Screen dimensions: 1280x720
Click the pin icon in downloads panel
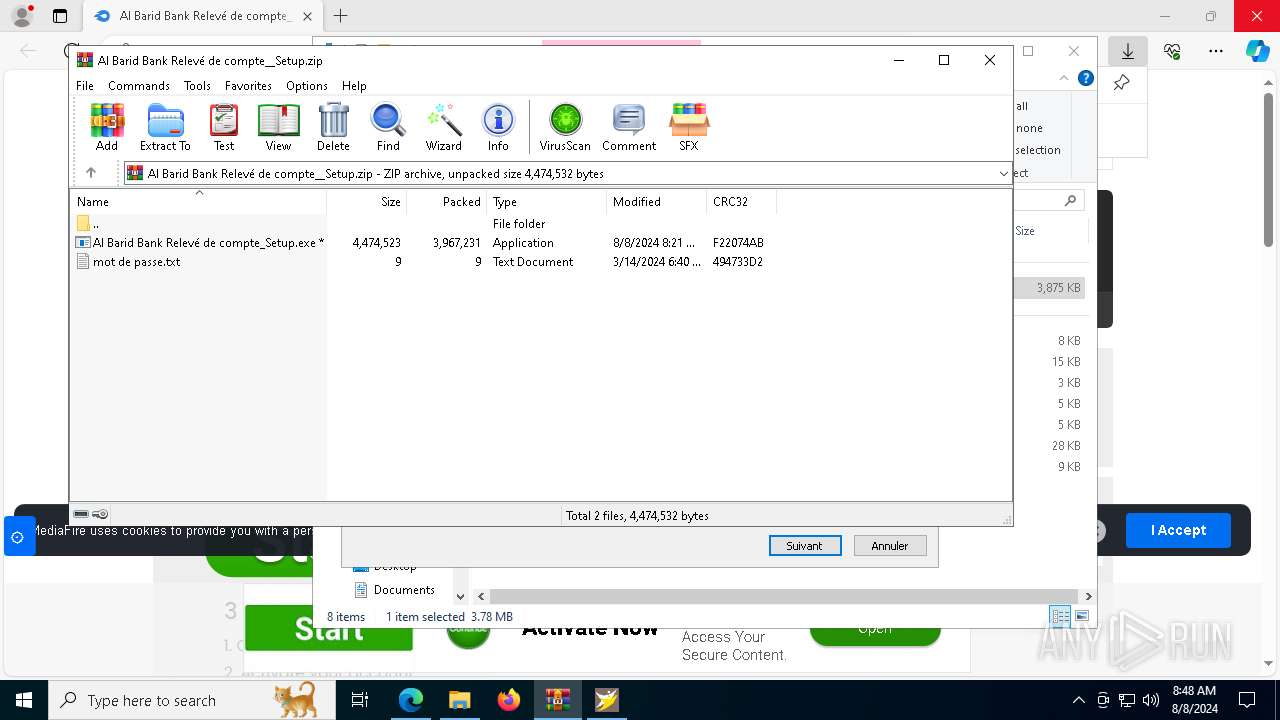click(1122, 83)
